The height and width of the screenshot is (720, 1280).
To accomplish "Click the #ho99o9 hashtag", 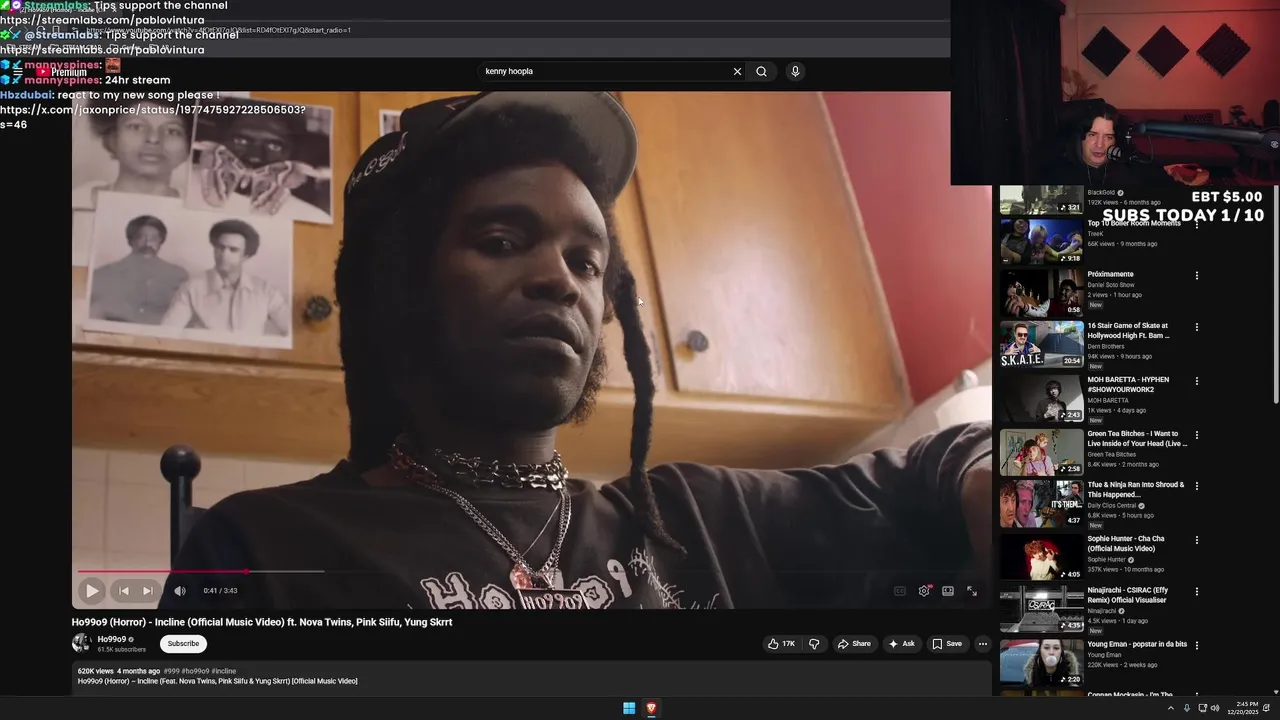I will (195, 671).
